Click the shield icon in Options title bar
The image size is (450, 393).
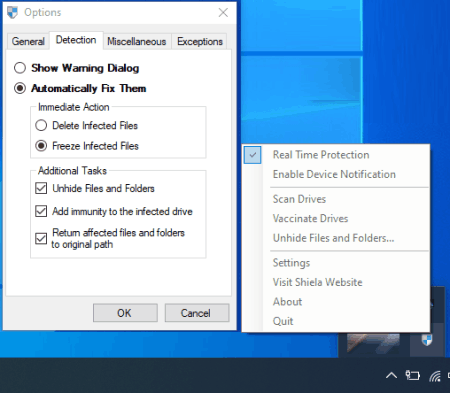pos(13,13)
